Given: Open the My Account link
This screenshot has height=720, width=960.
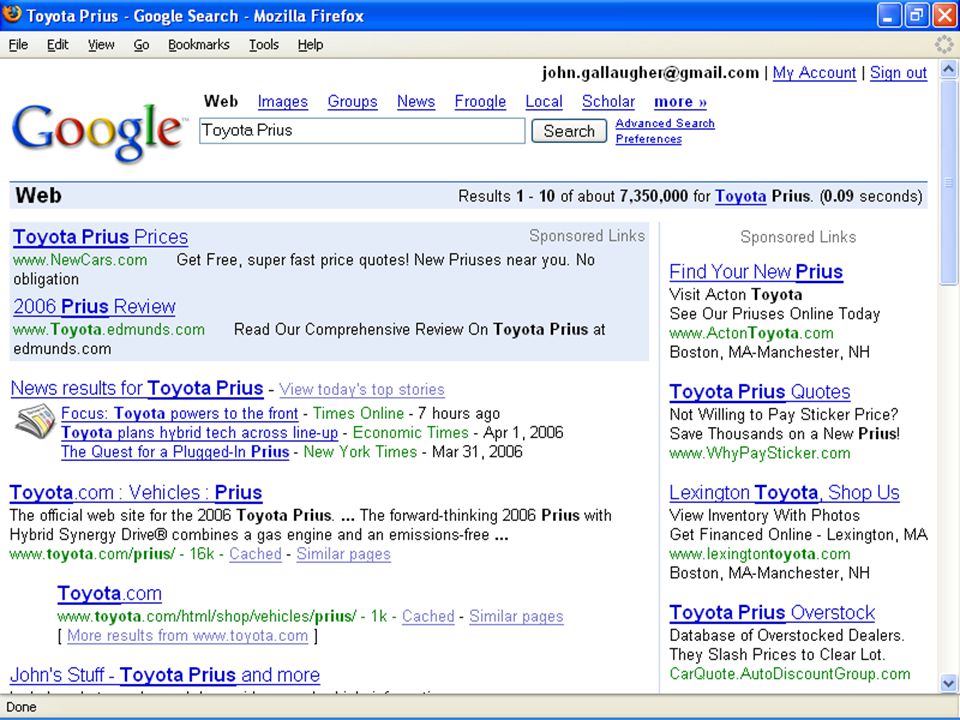Looking at the screenshot, I should pos(814,73).
